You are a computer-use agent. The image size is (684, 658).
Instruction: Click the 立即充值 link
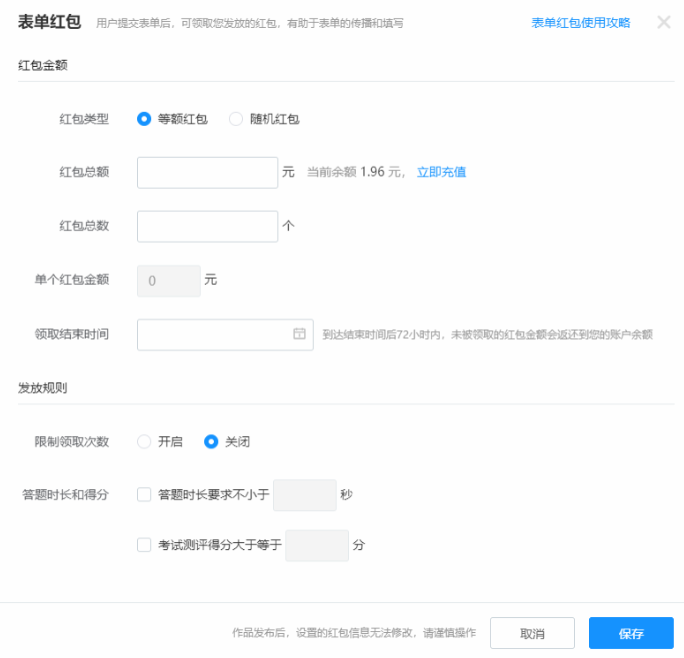(441, 172)
